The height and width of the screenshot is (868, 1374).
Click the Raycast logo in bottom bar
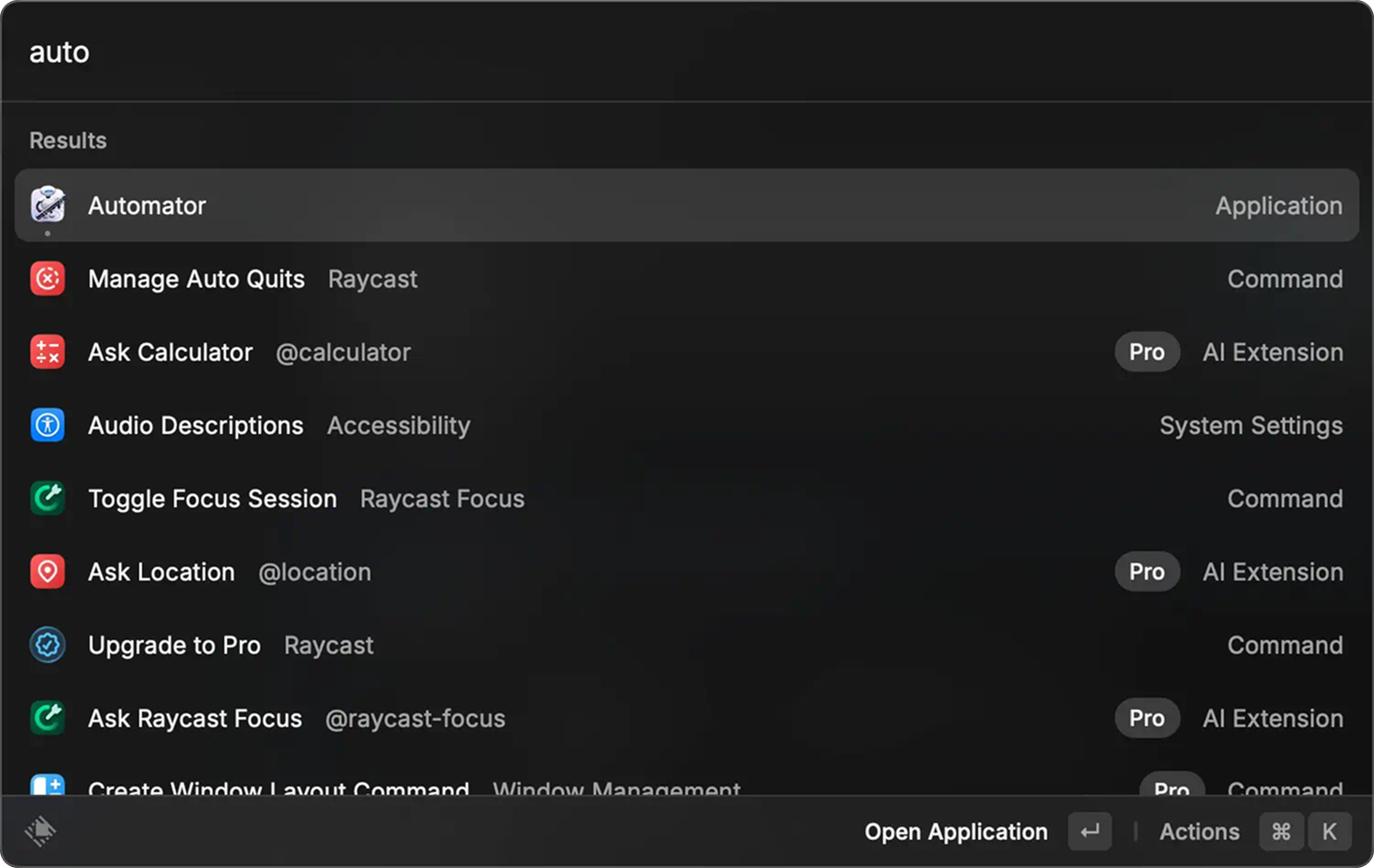(x=40, y=830)
